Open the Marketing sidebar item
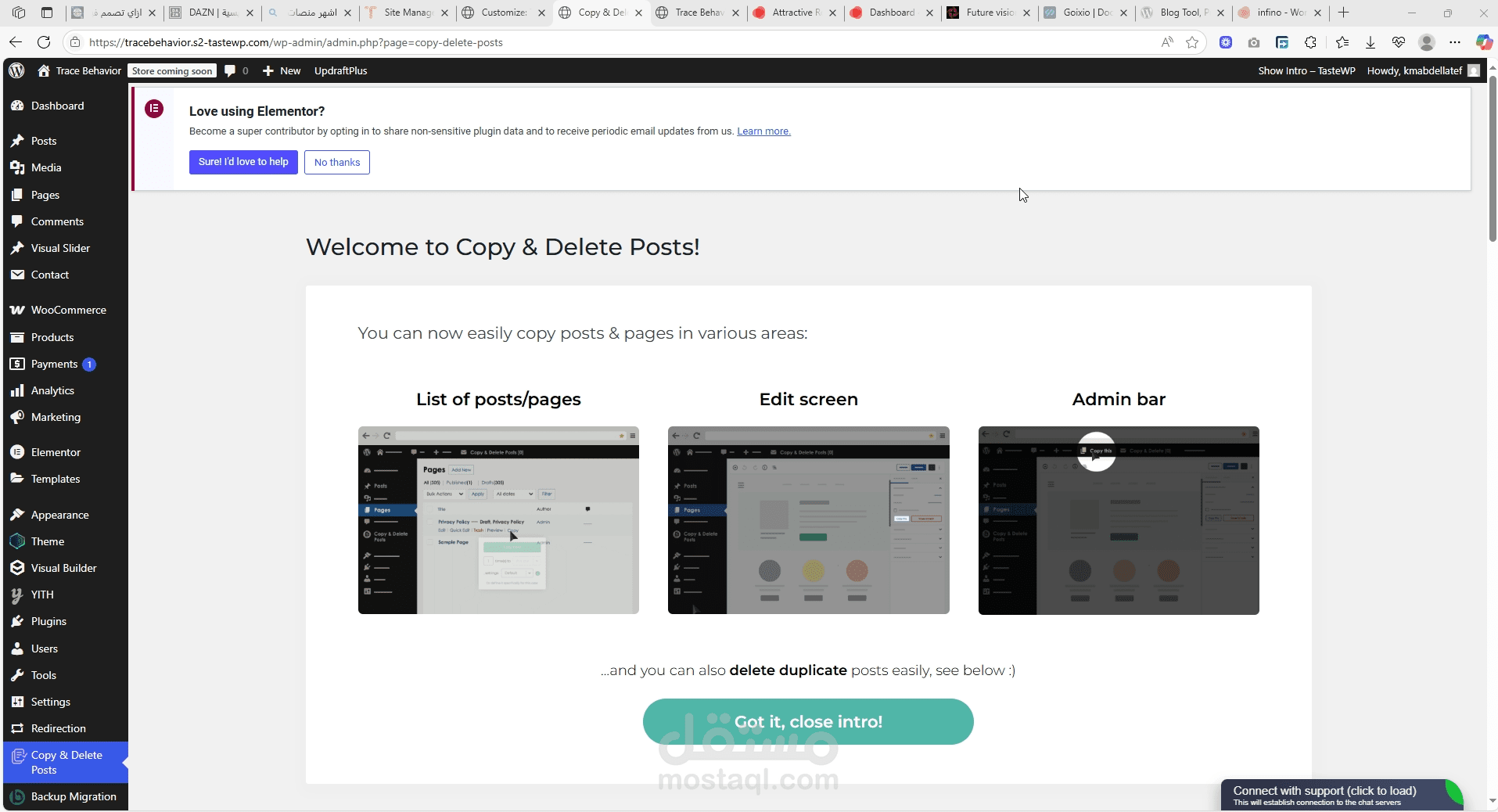This screenshot has height=812, width=1498. coord(66,417)
